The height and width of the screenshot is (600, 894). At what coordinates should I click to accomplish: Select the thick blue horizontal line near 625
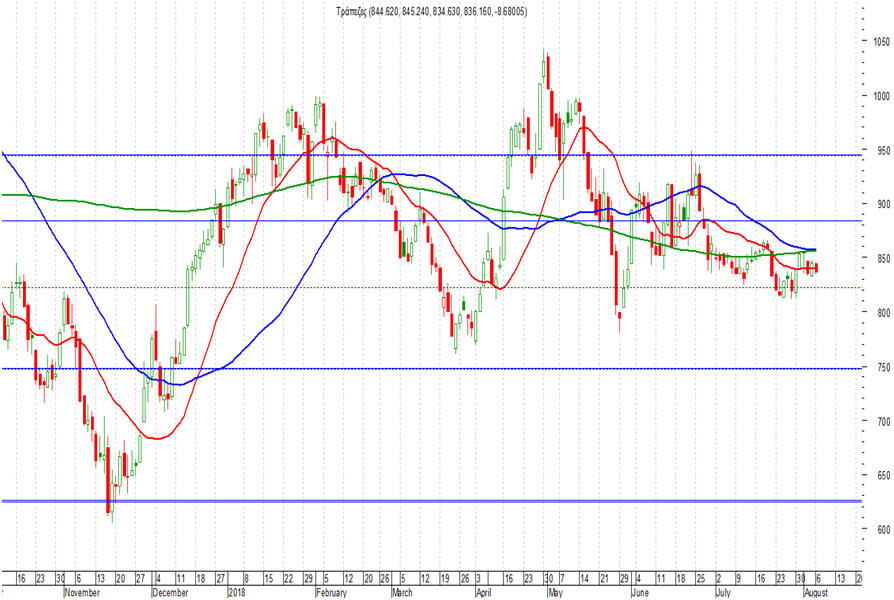tap(432, 501)
